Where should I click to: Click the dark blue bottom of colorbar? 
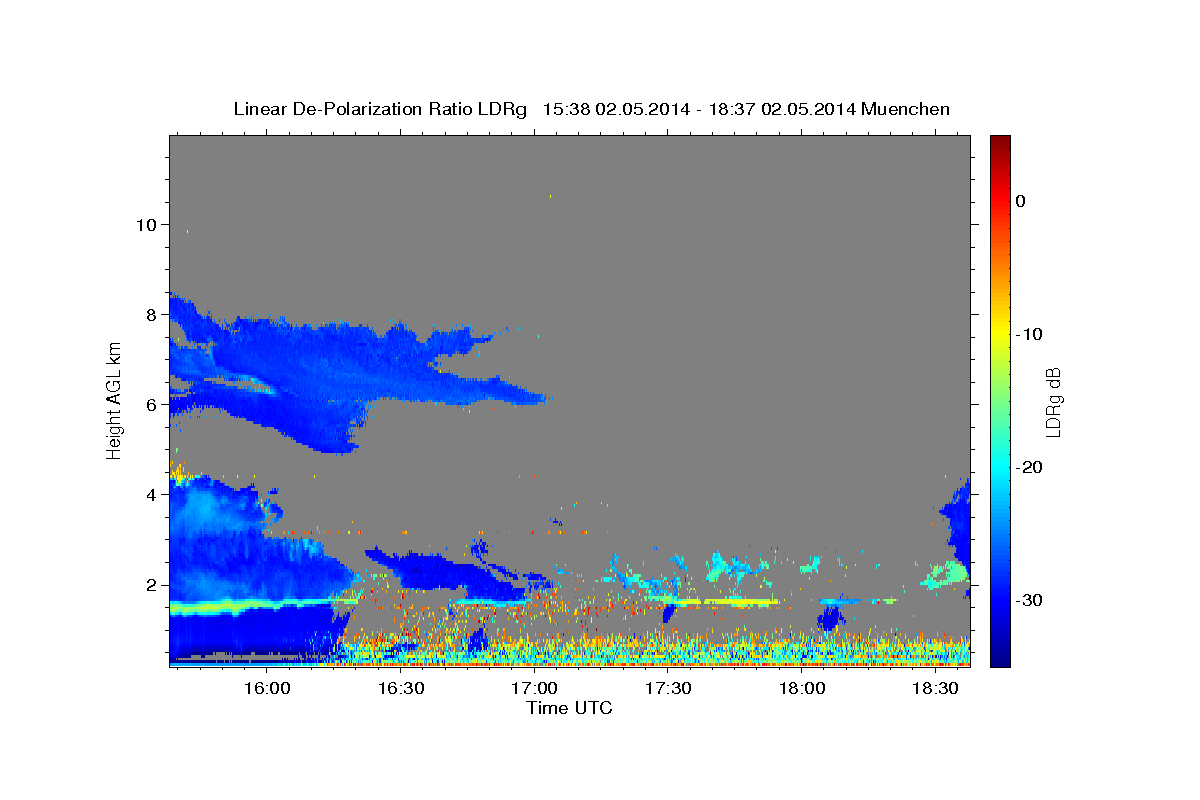tap(1000, 660)
